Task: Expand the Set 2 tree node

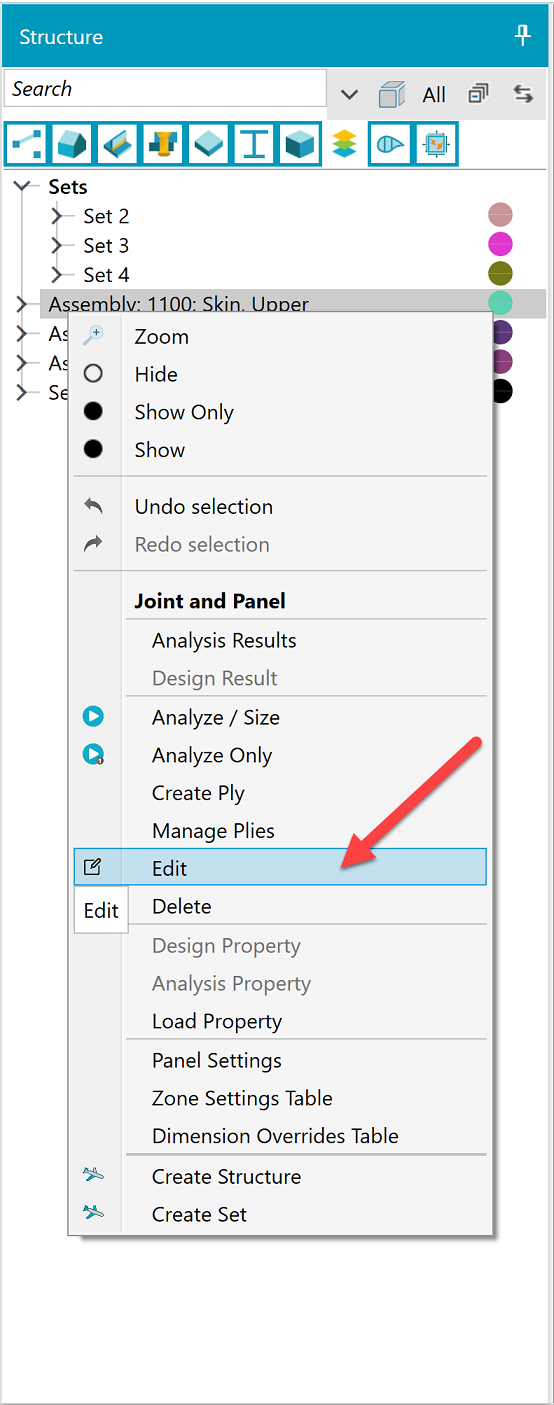Action: [58, 216]
